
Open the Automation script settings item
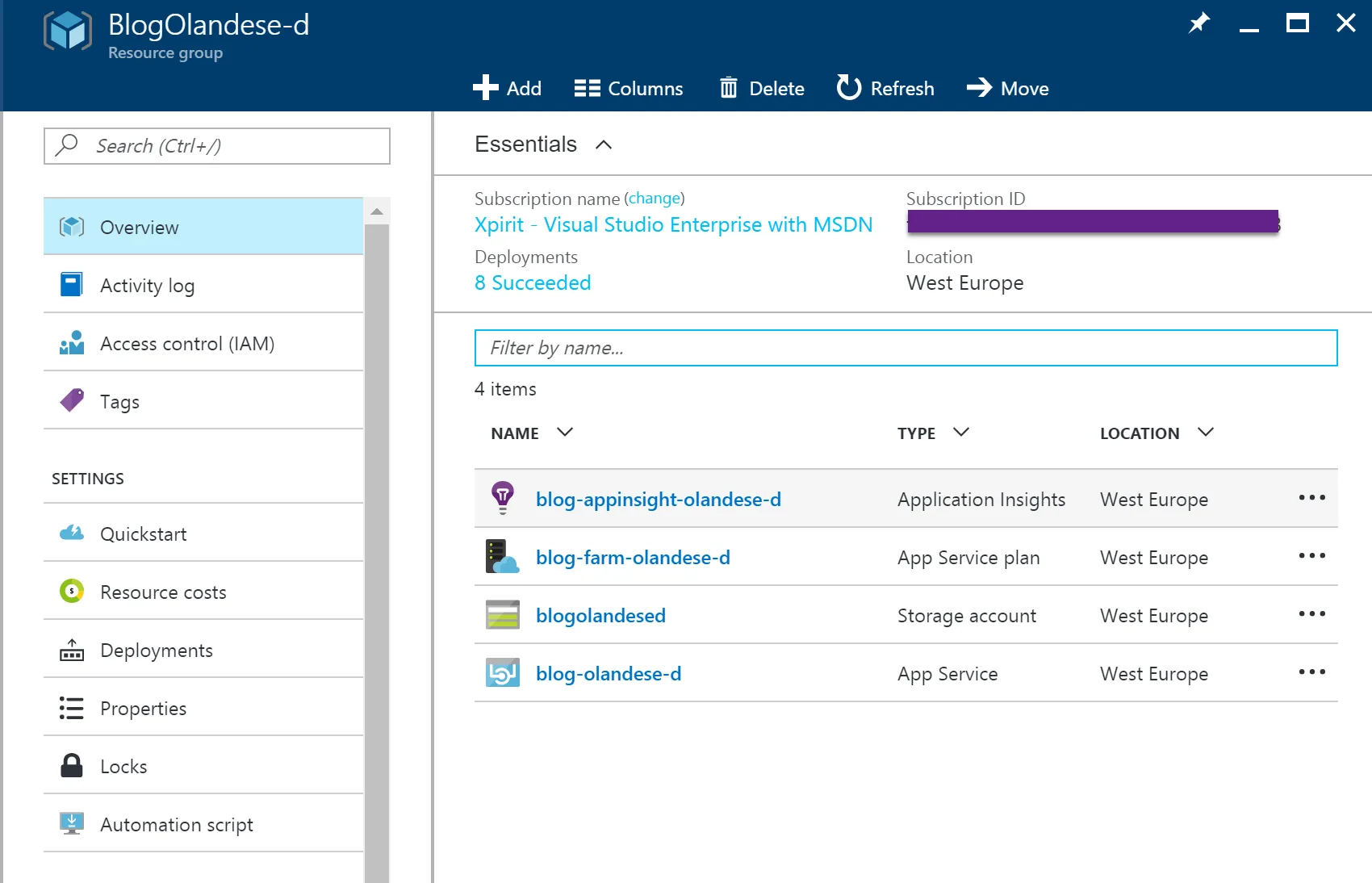pos(203,824)
